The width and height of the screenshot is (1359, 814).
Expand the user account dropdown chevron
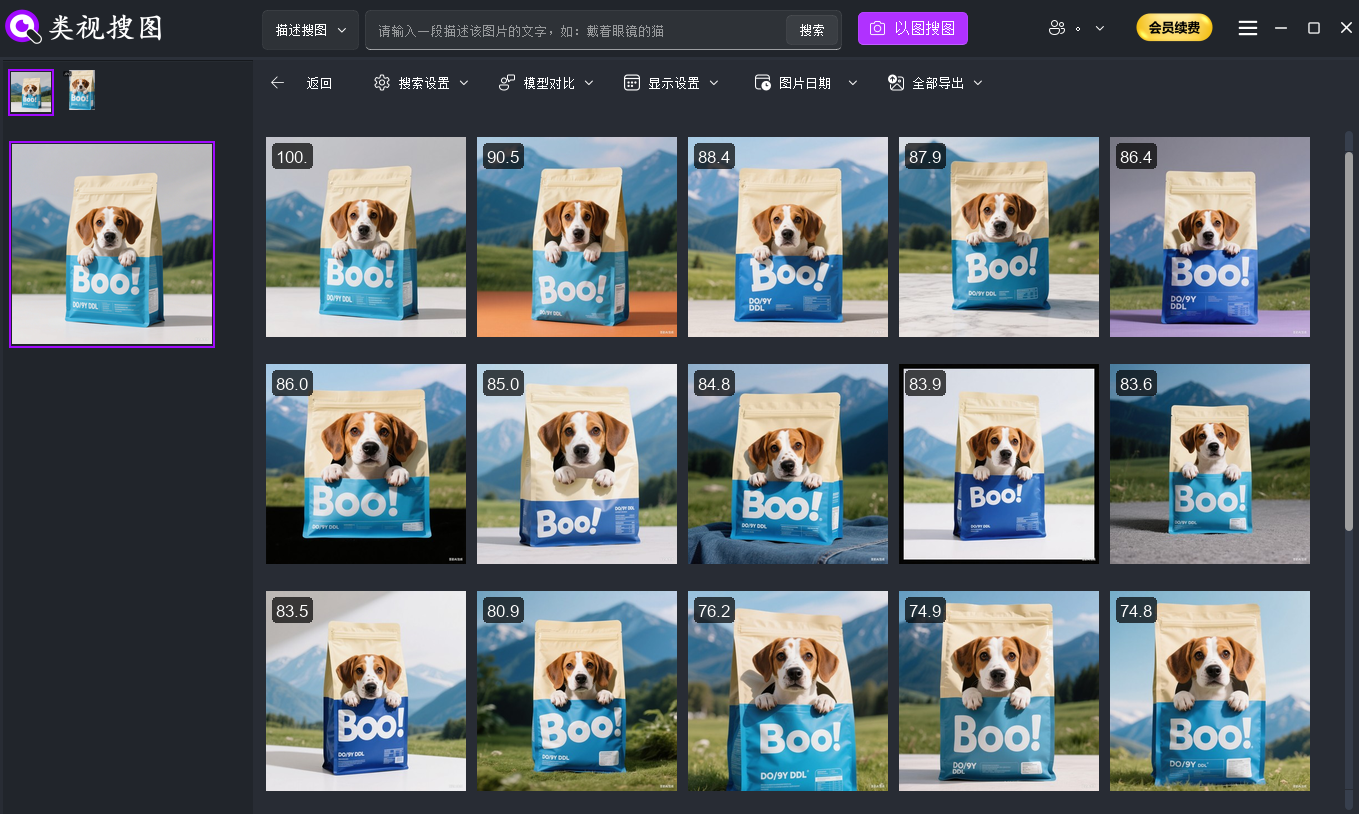(1100, 29)
